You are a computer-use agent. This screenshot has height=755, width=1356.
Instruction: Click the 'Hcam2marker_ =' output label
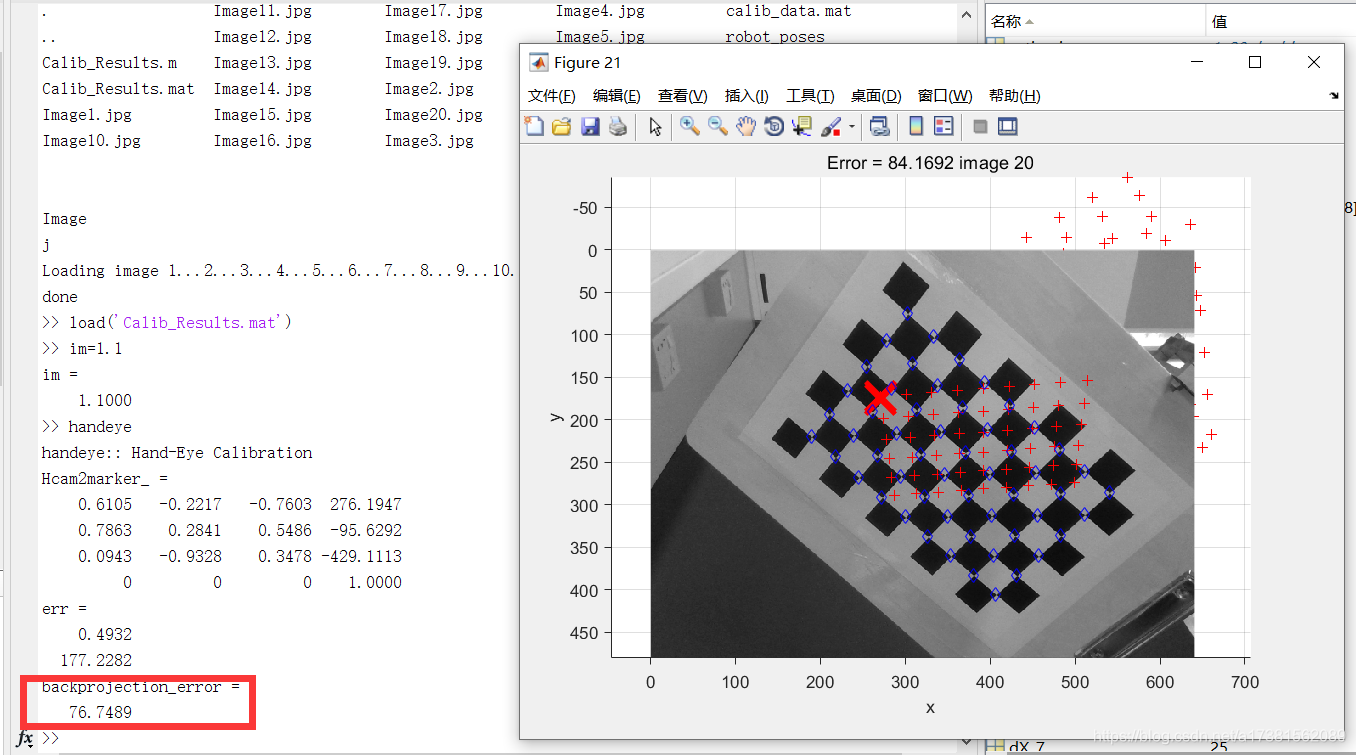coord(105,479)
